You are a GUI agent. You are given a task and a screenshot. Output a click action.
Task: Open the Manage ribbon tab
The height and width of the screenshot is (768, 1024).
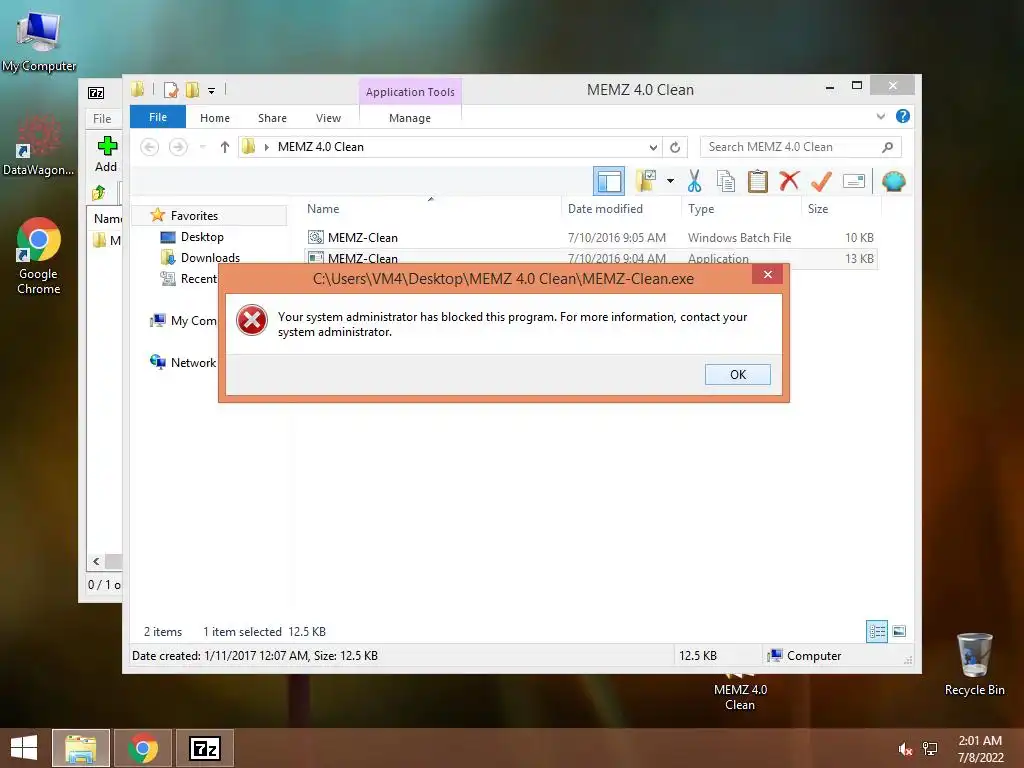pyautogui.click(x=409, y=118)
